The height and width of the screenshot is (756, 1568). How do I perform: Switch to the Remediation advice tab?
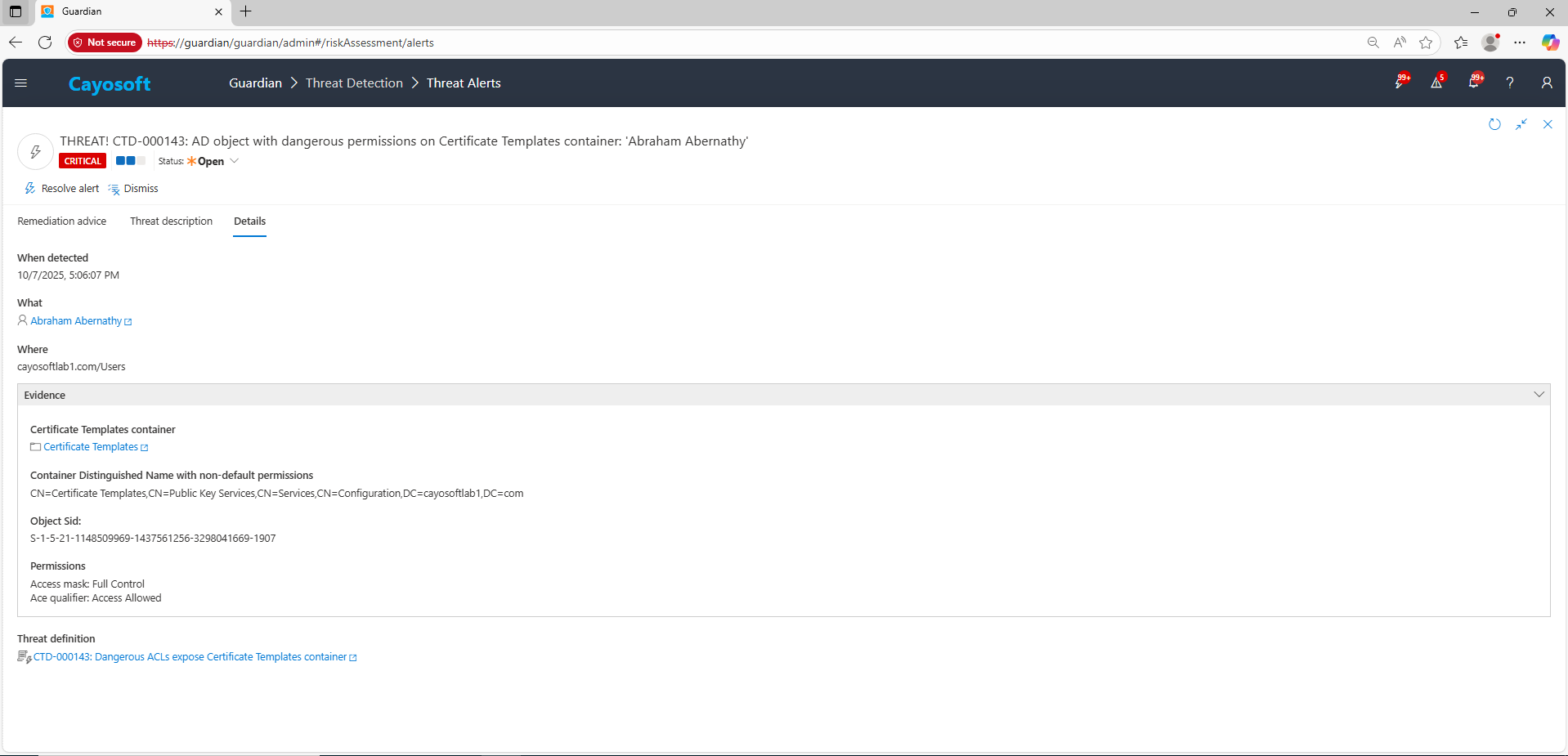point(62,221)
